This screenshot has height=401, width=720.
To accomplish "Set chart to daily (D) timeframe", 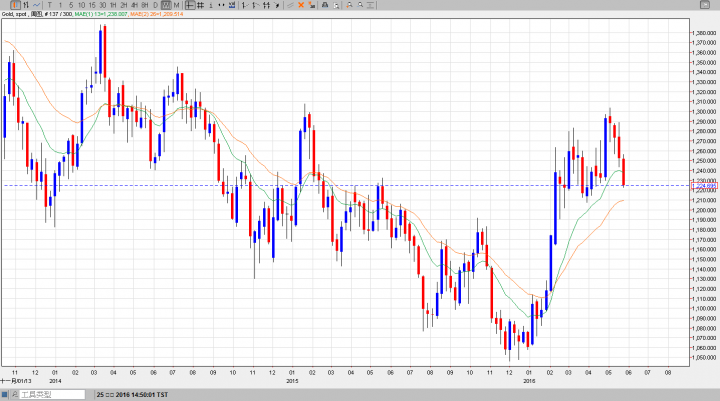I will pyautogui.click(x=155, y=5).
